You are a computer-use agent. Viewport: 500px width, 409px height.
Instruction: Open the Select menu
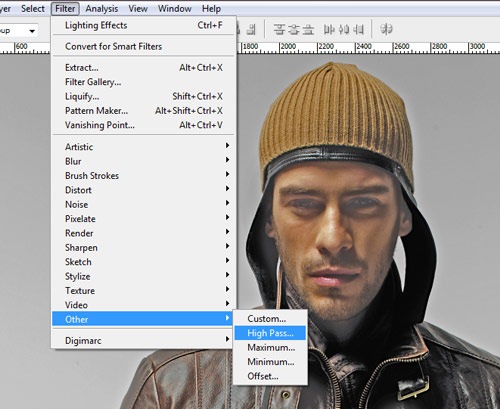pos(33,8)
